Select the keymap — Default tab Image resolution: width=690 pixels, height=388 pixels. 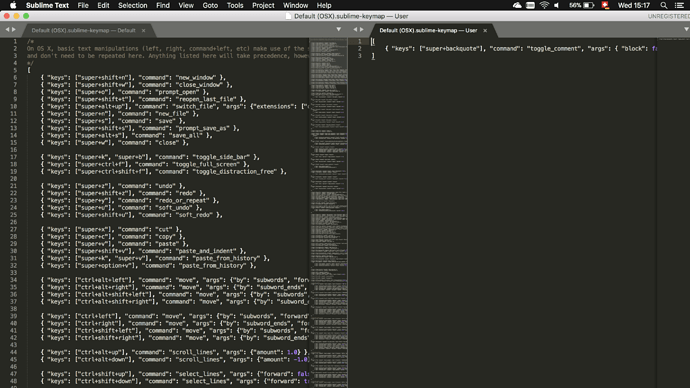coord(83,30)
